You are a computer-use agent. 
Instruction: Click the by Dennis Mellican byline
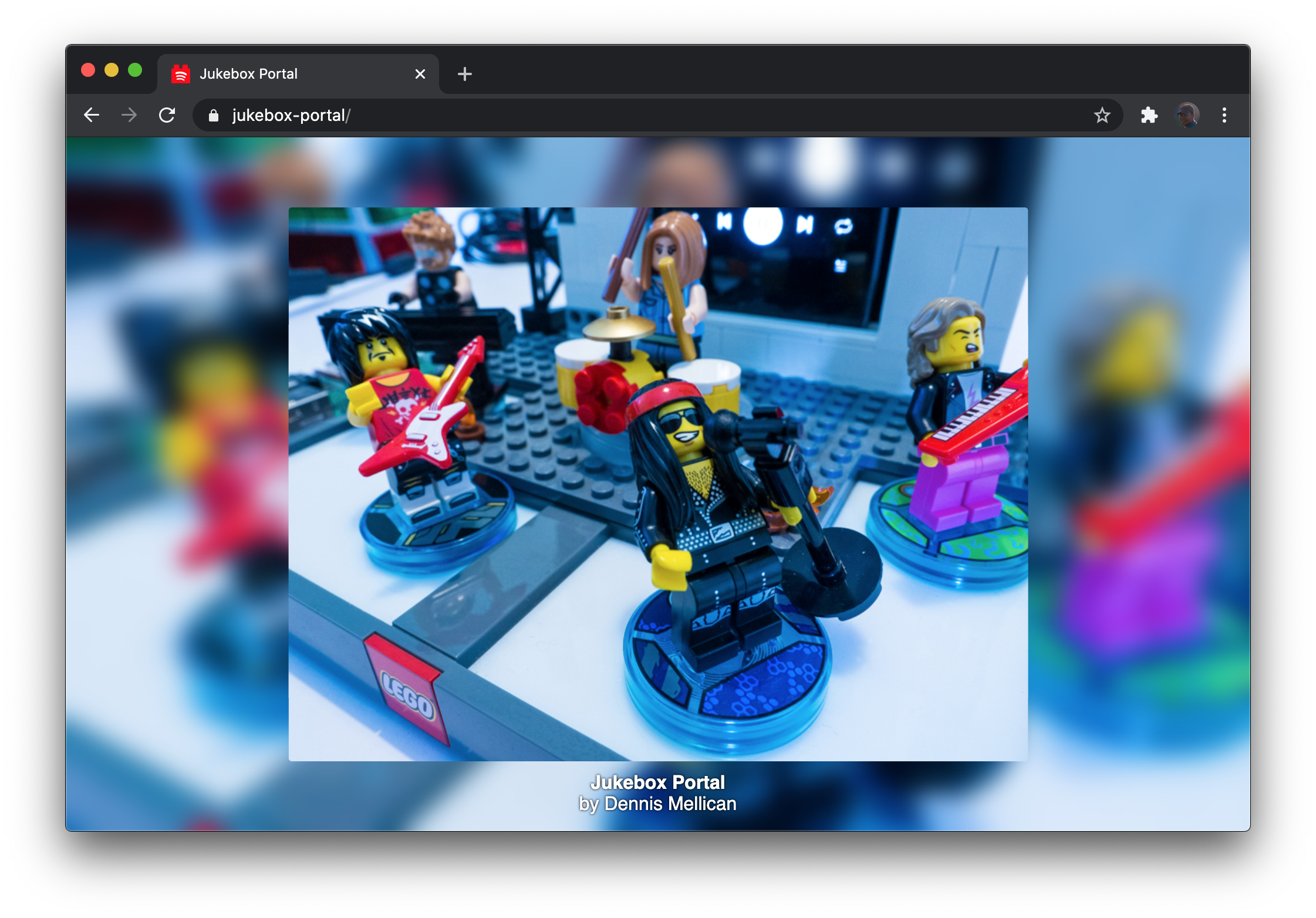(x=657, y=804)
